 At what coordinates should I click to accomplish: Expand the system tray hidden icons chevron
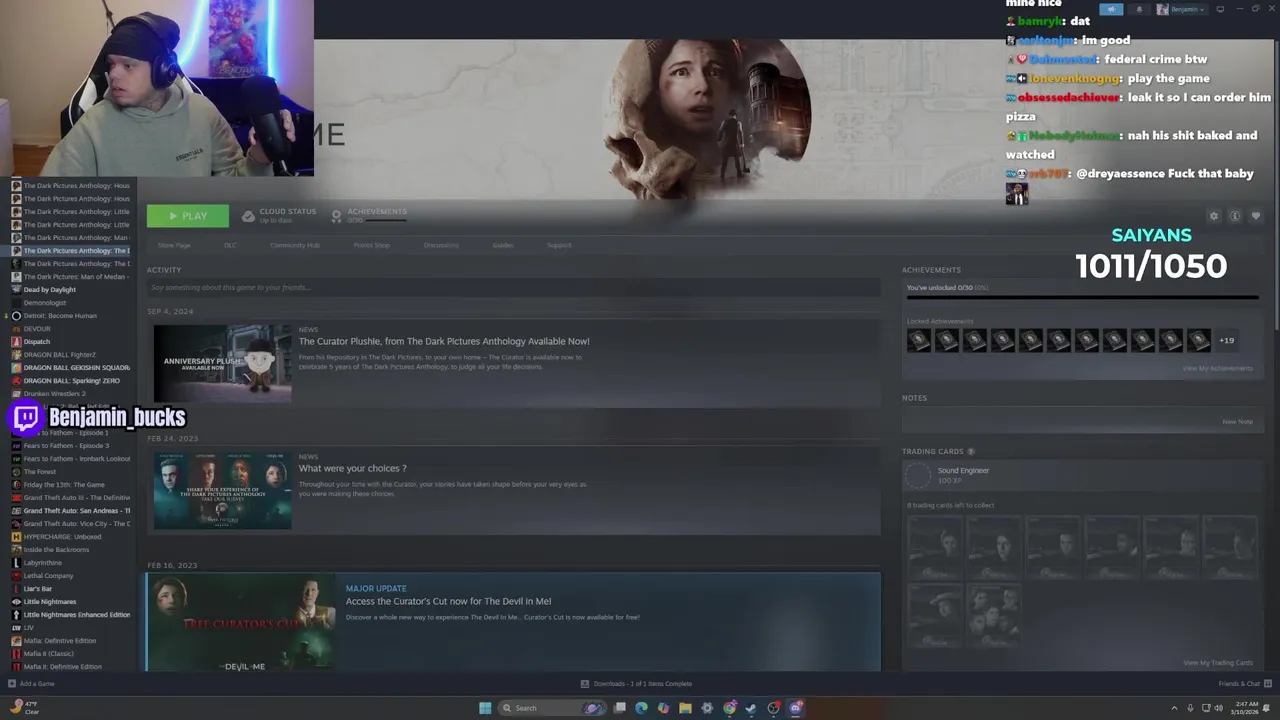(1174, 708)
